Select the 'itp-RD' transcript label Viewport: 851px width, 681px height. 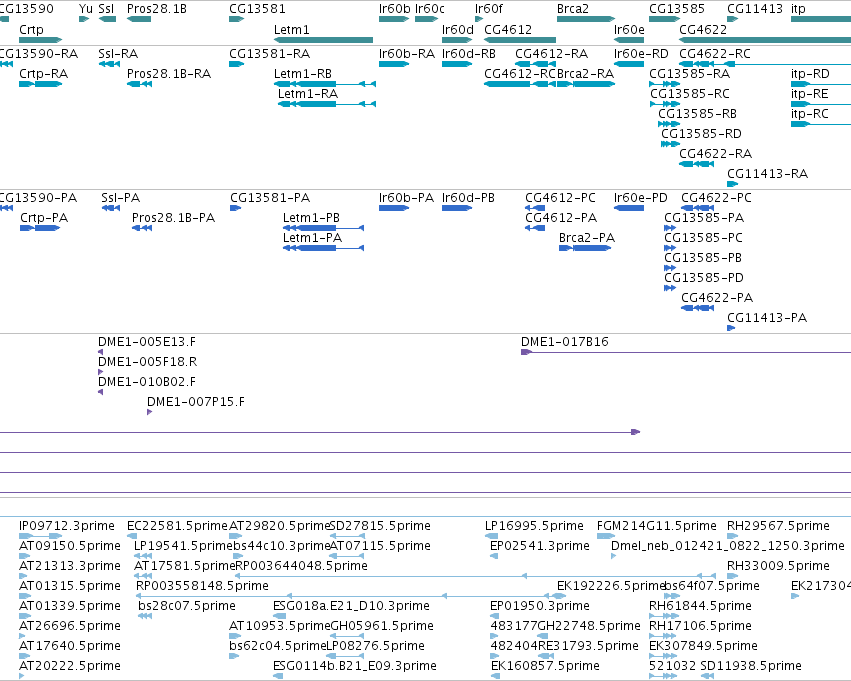810,74
